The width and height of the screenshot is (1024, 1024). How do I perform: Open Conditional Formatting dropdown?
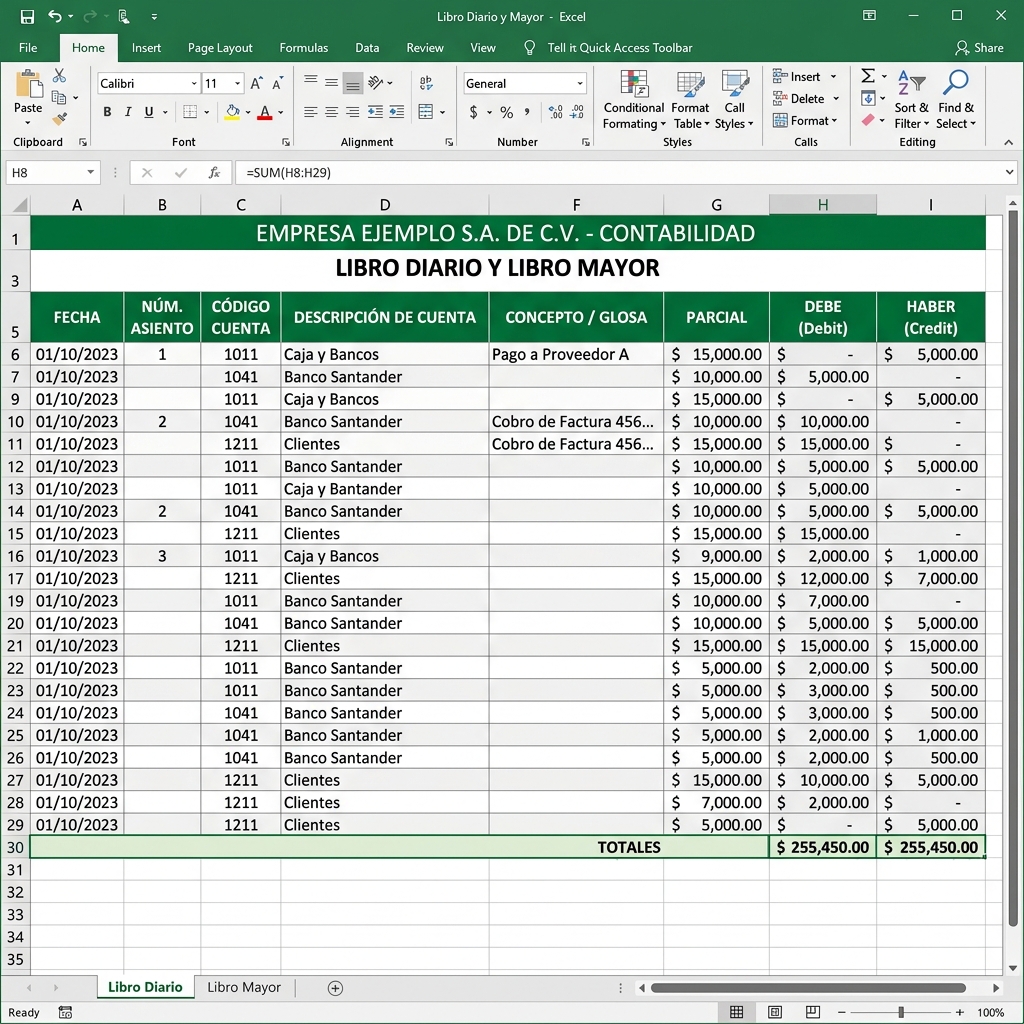coord(633,99)
